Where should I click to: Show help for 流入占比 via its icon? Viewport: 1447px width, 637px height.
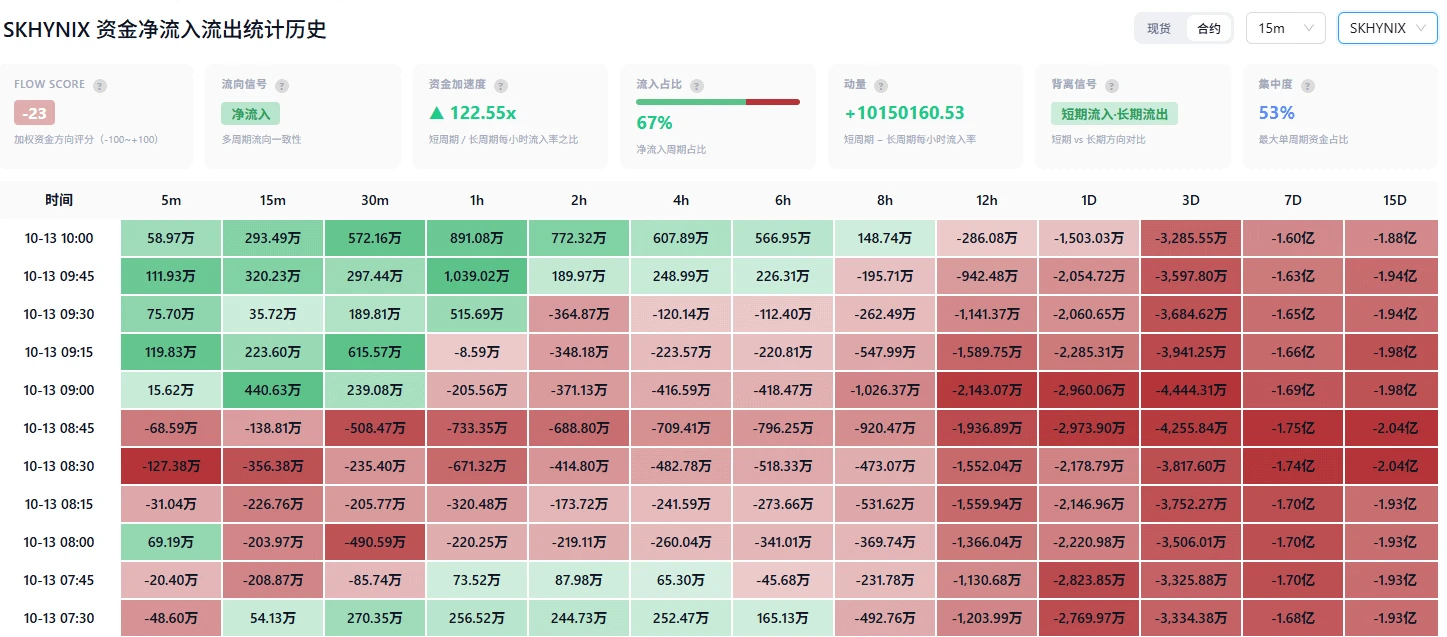pyautogui.click(x=697, y=86)
